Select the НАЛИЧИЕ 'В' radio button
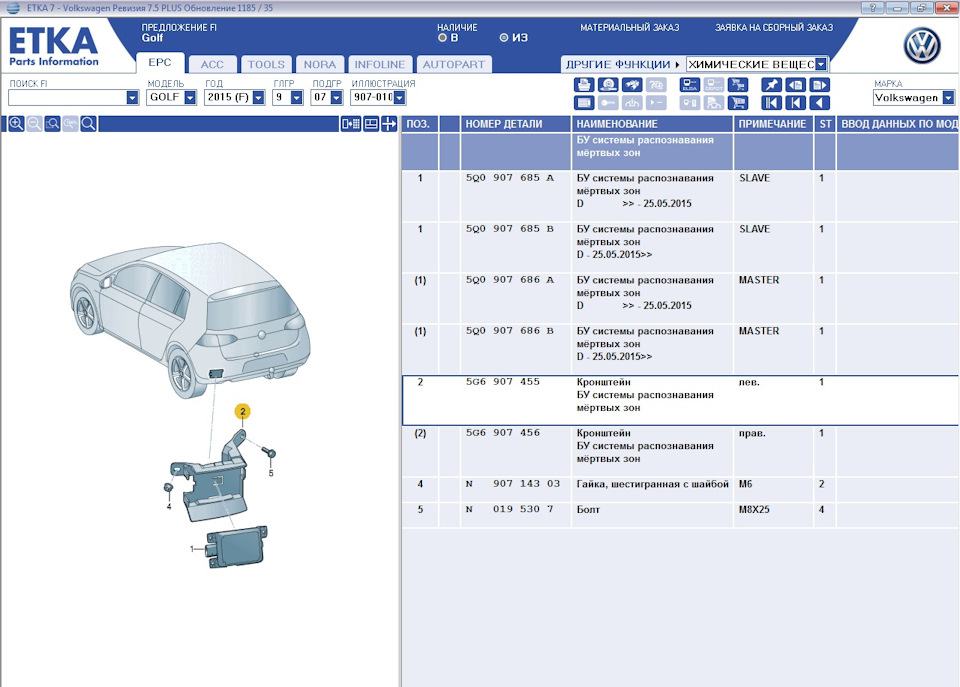The height and width of the screenshot is (687, 960). (x=442, y=38)
